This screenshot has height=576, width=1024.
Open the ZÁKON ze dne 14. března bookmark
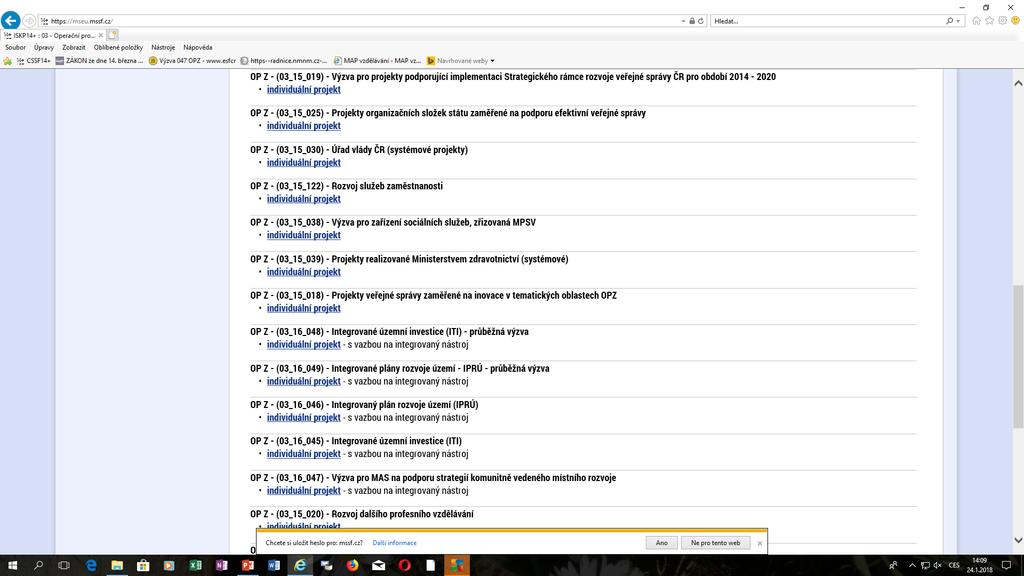point(99,61)
